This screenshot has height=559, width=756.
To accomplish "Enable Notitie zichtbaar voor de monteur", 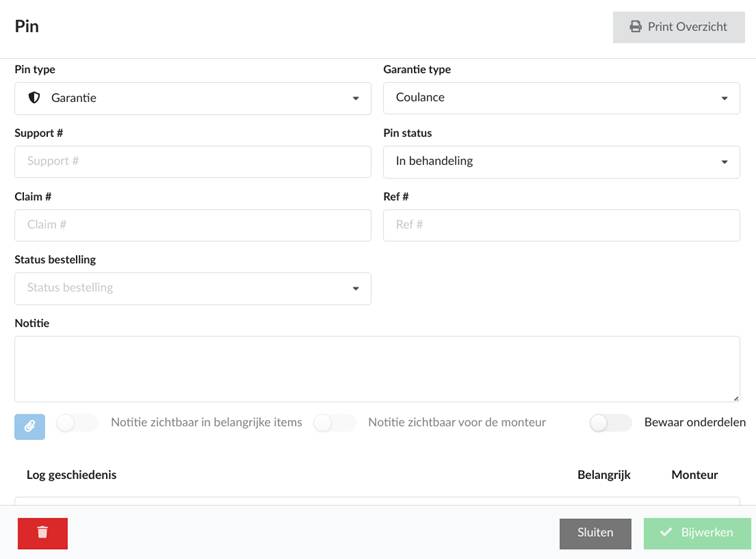I will coord(334,423).
